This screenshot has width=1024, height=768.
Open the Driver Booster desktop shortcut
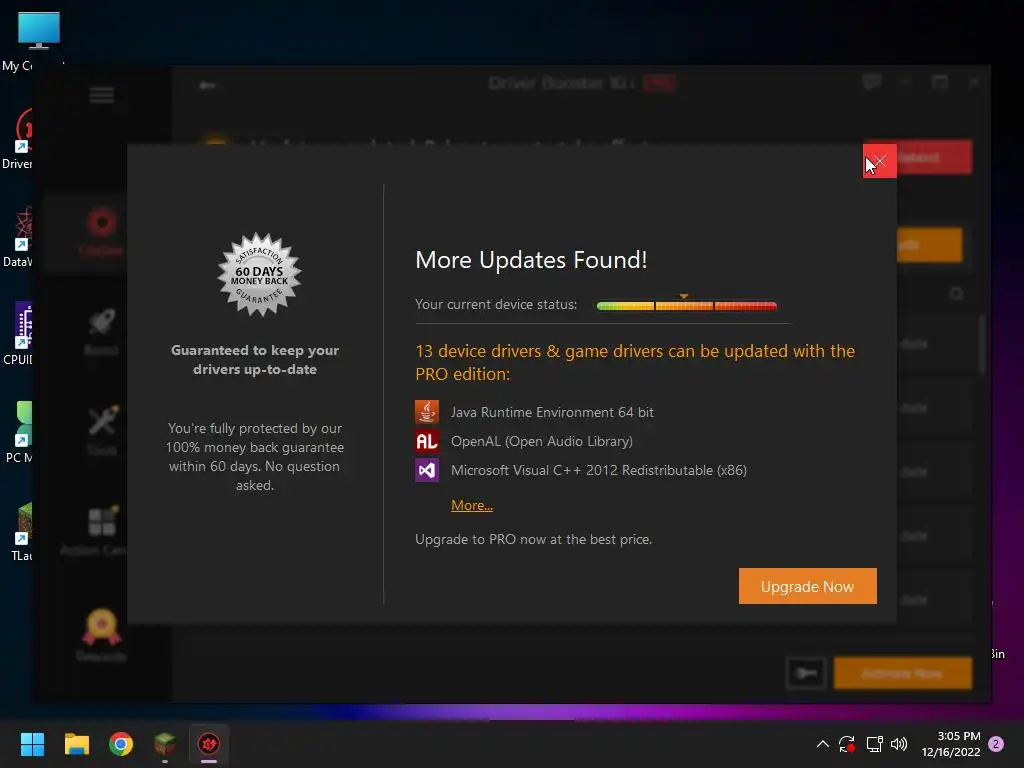coord(18,139)
